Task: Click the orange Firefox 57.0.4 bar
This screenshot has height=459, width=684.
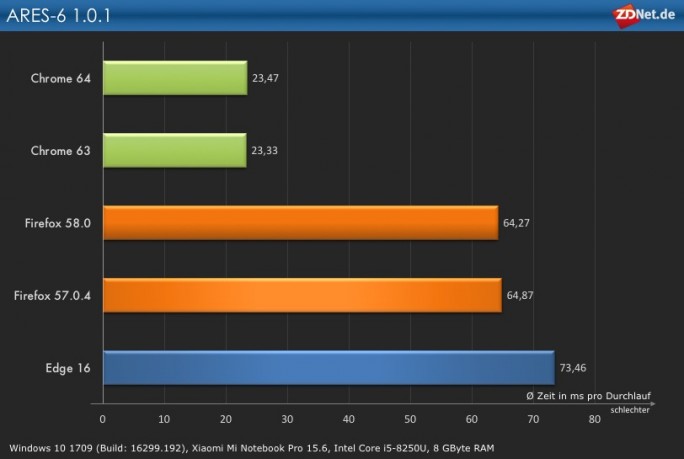Action: point(302,295)
